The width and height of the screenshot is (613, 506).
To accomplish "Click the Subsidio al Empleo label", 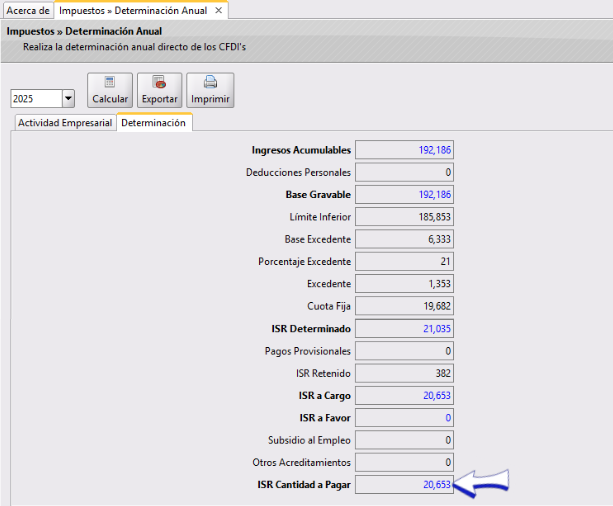I will click(309, 440).
